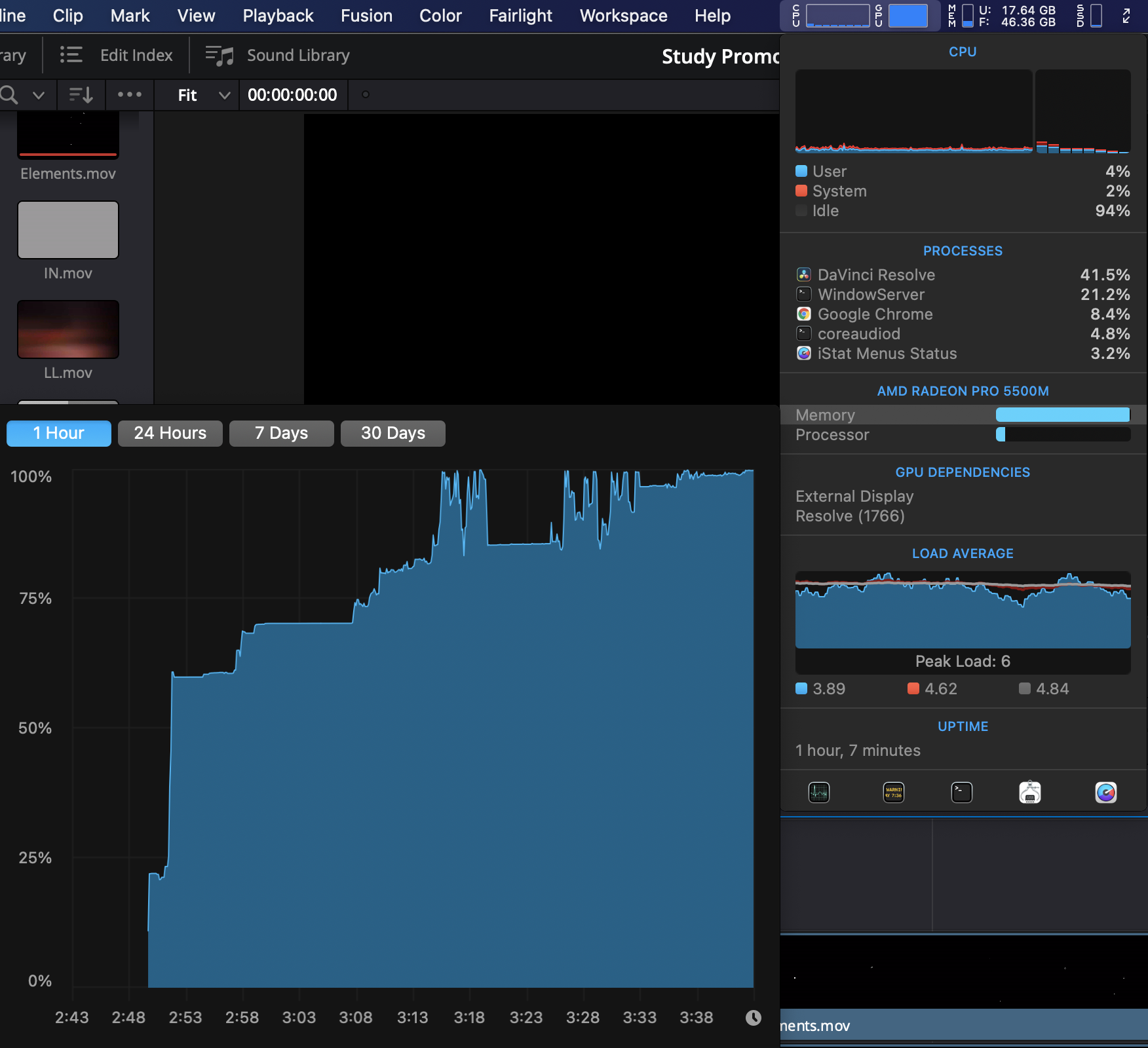Open the three-dot options menu
The width and height of the screenshot is (1148, 1048).
click(130, 94)
